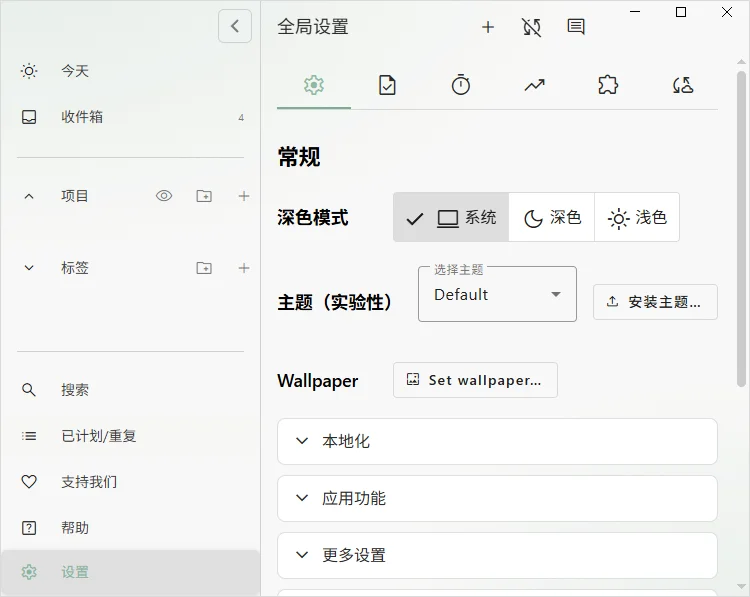
Task: Add a tag folder next to 标签
Action: click(204, 268)
